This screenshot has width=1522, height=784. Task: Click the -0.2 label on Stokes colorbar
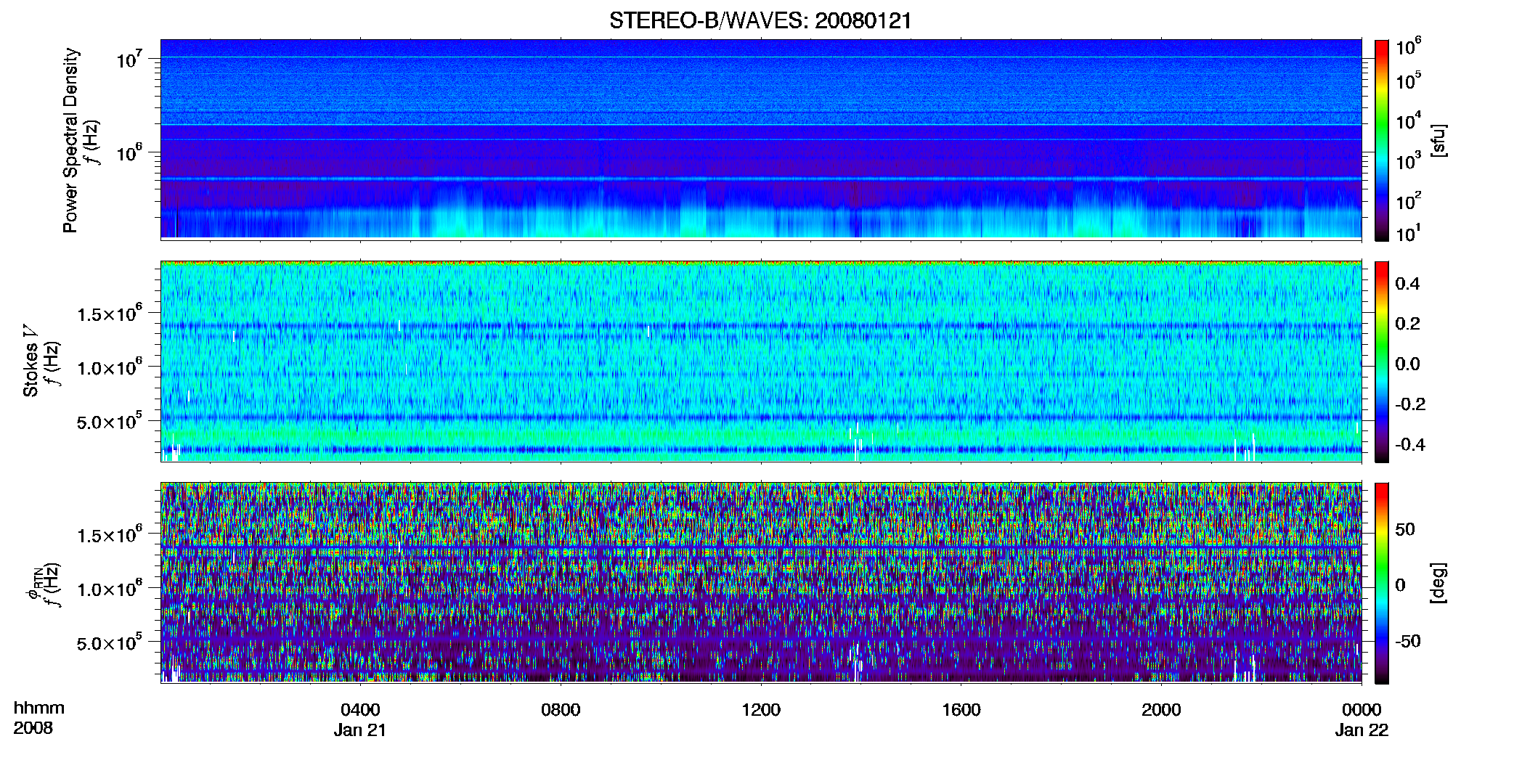pyautogui.click(x=1410, y=404)
